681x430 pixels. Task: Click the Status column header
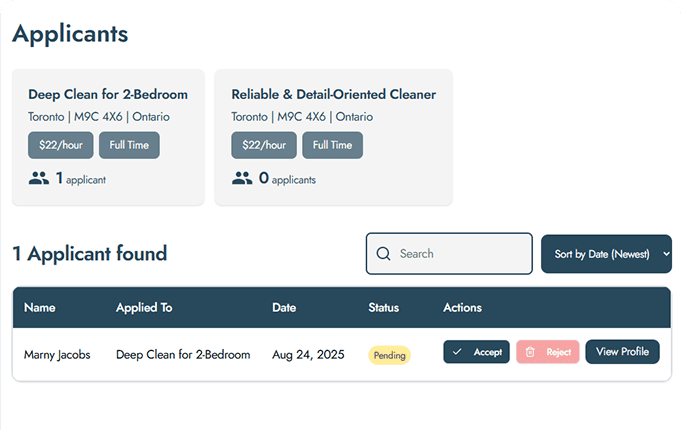pyautogui.click(x=384, y=307)
